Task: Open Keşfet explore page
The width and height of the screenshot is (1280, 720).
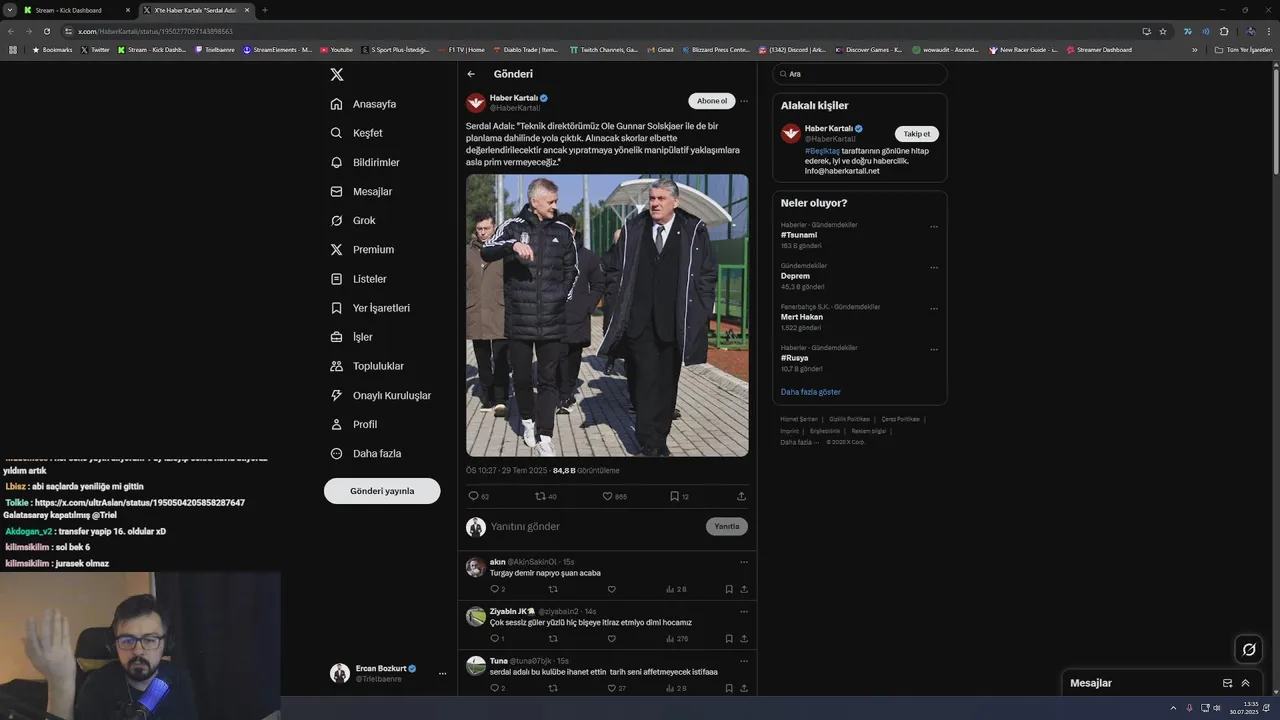Action: (x=357, y=133)
